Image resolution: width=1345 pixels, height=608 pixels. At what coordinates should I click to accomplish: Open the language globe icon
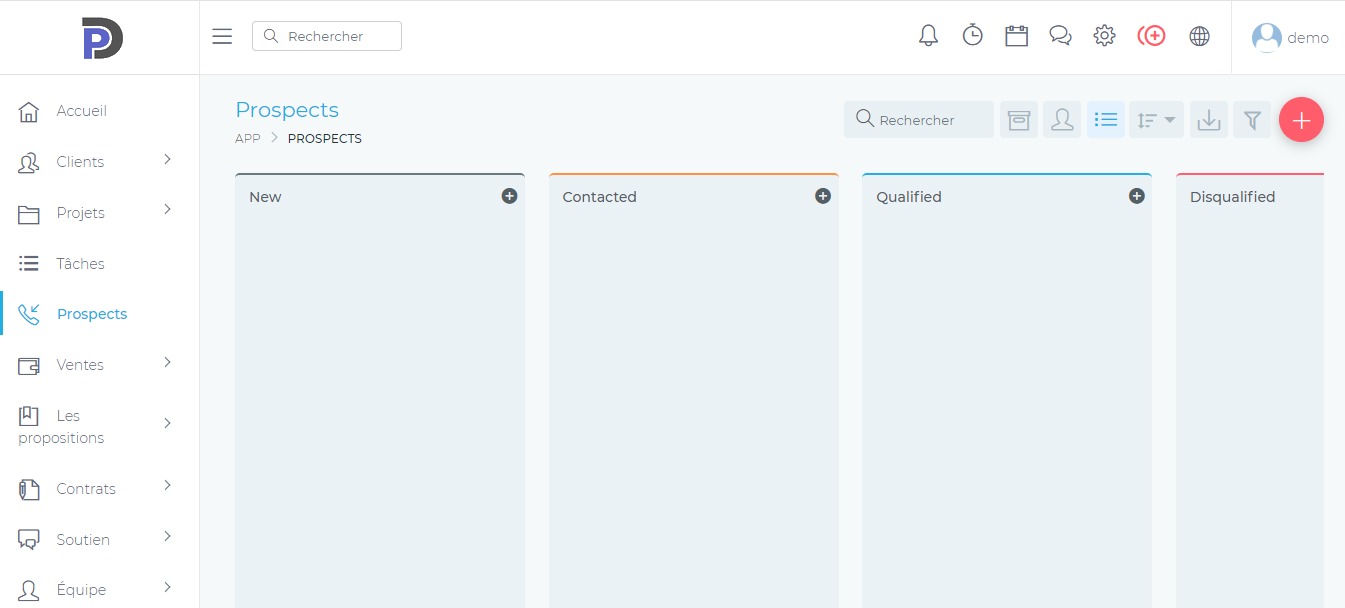(1199, 36)
